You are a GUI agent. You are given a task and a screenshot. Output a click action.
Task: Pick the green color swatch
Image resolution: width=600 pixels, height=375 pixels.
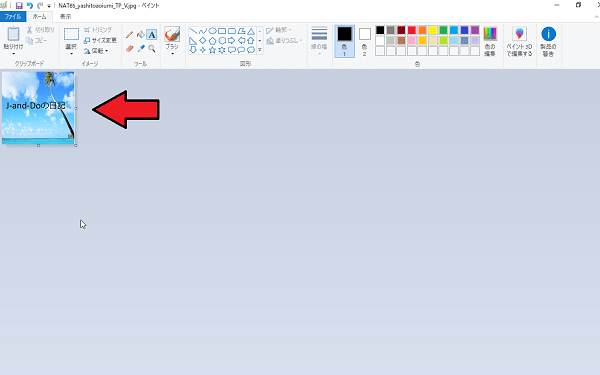tap(443, 30)
